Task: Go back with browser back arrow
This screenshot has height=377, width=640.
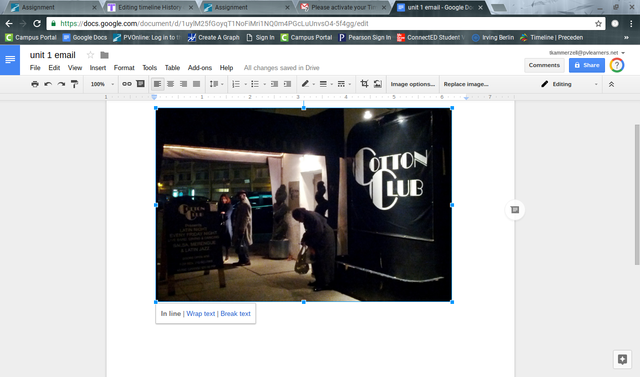Action: tap(9, 24)
